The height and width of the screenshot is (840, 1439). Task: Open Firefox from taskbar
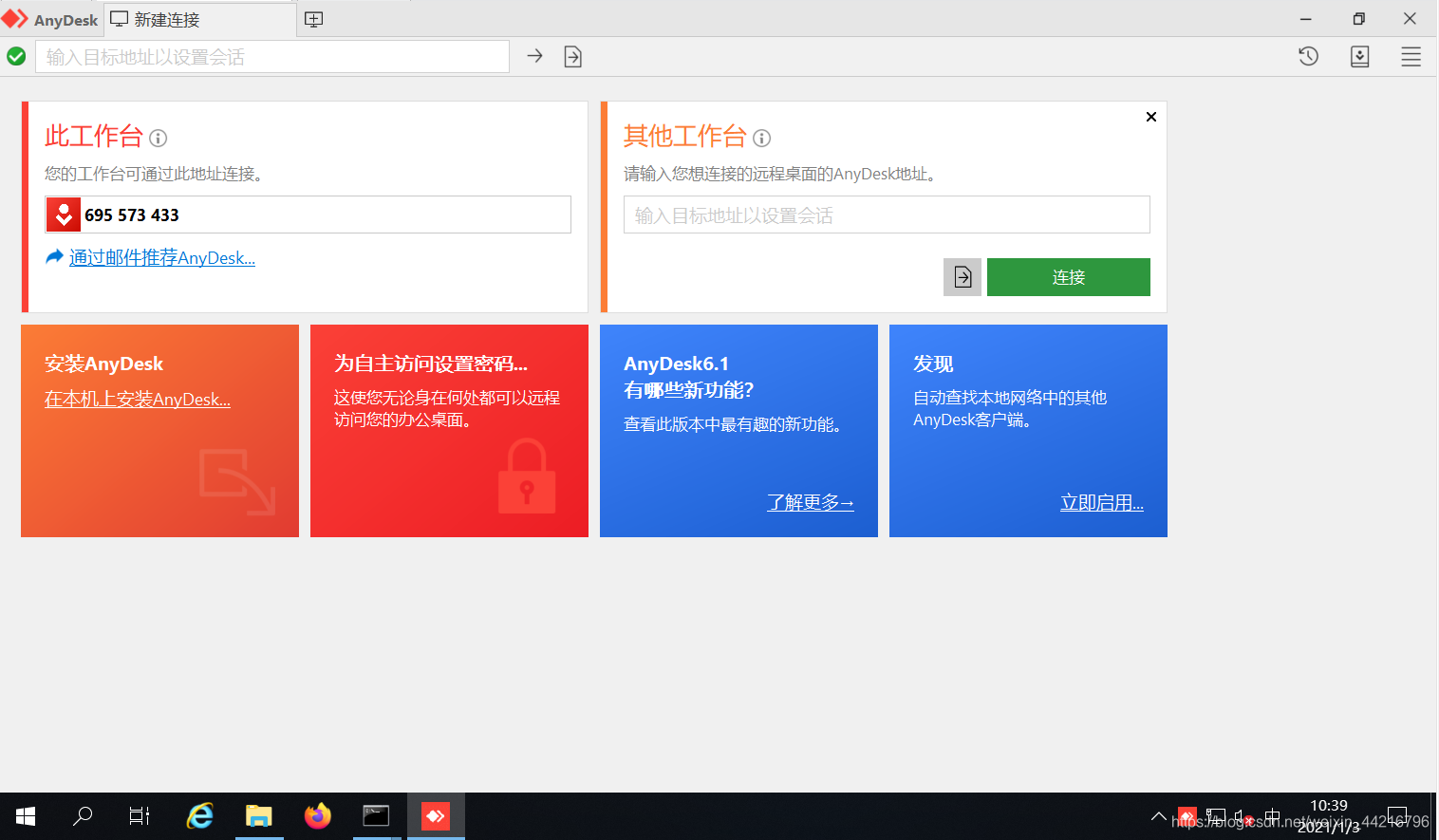318,816
